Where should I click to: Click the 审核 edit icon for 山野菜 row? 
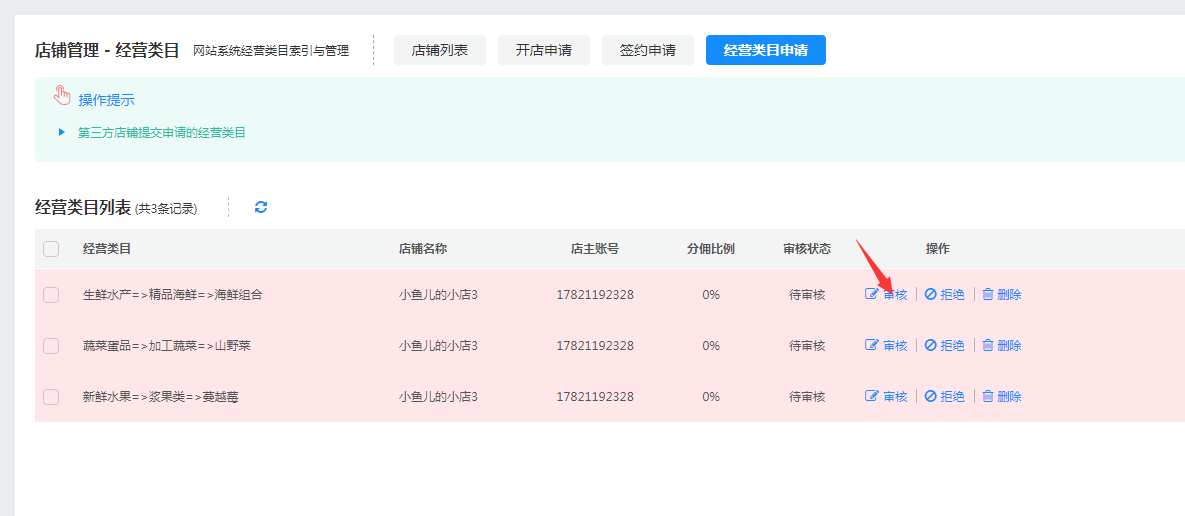pos(872,345)
